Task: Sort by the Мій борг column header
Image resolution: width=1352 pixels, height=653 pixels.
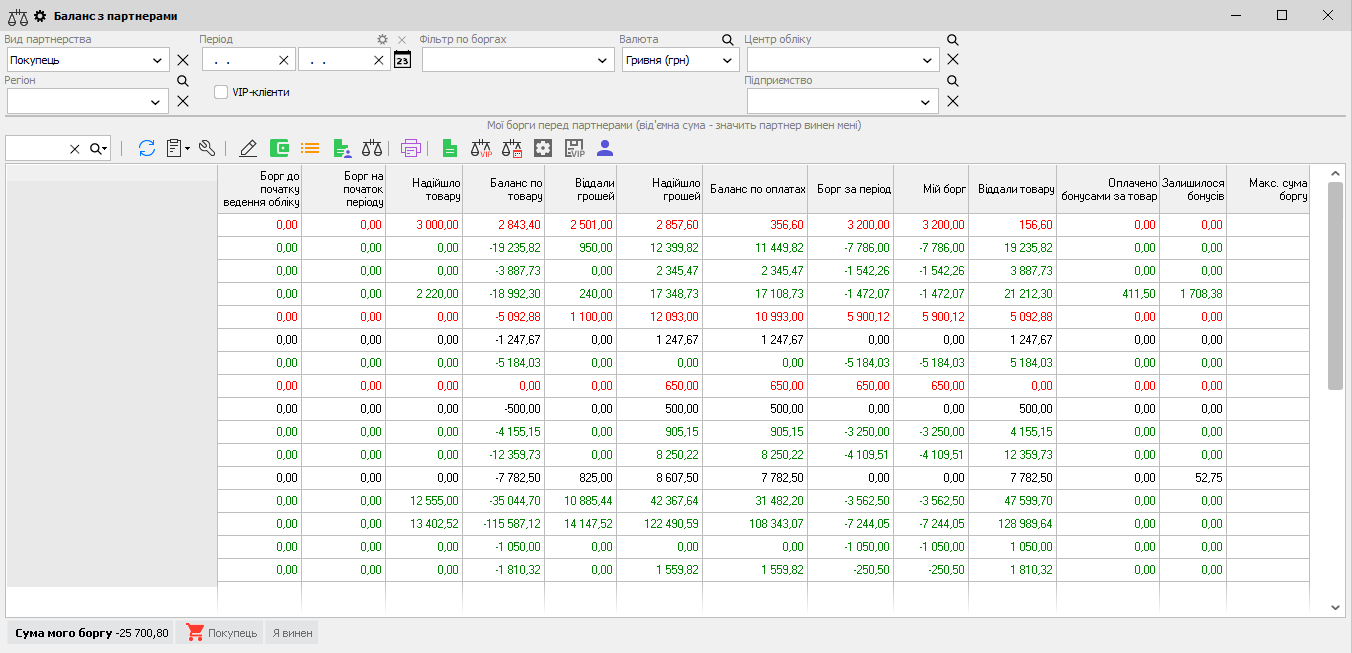Action: (x=931, y=188)
